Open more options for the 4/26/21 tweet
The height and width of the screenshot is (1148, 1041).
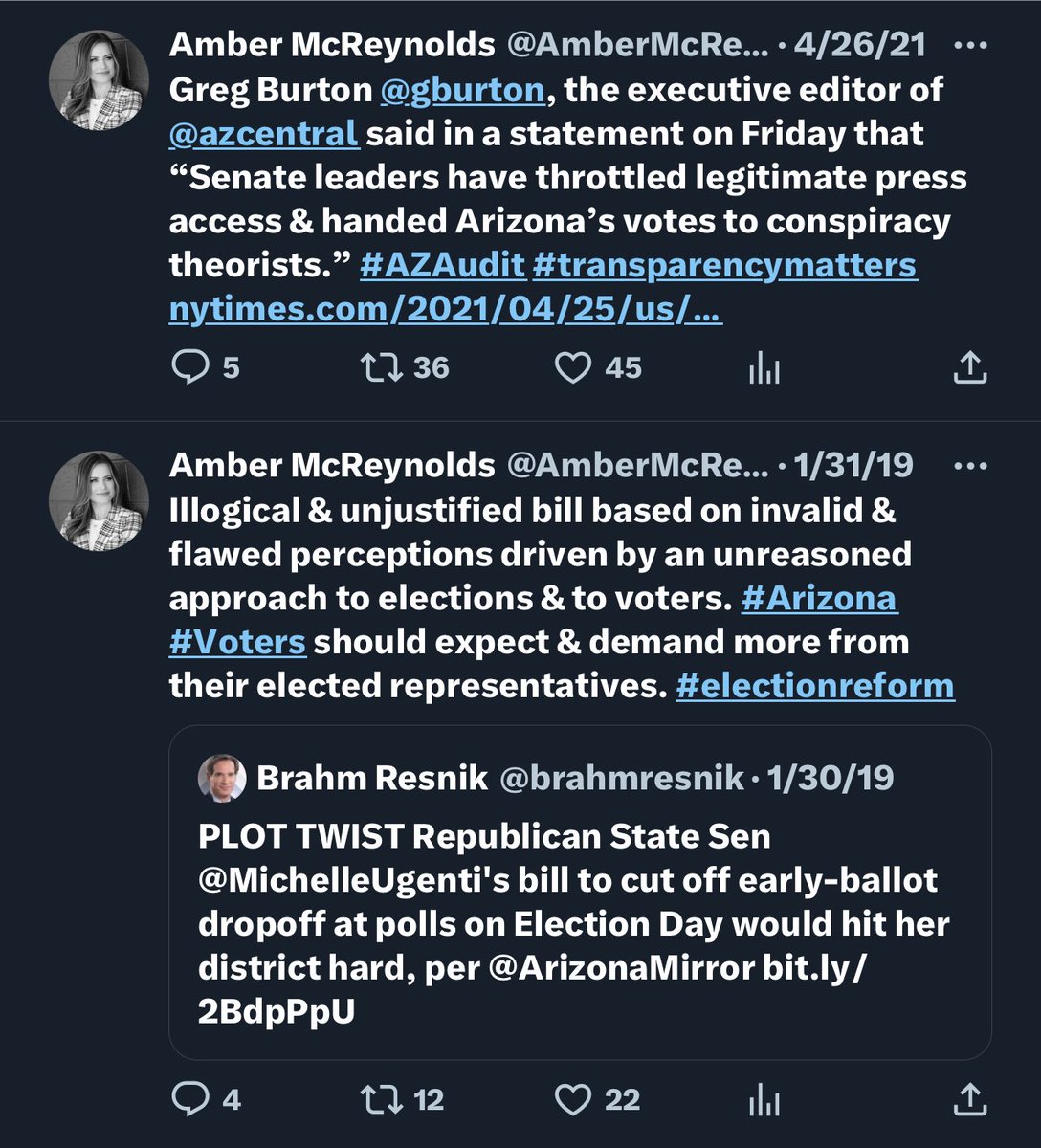[x=970, y=45]
